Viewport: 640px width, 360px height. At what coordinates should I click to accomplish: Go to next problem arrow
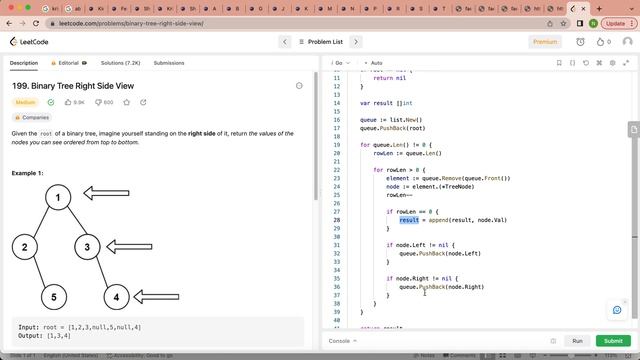click(356, 42)
